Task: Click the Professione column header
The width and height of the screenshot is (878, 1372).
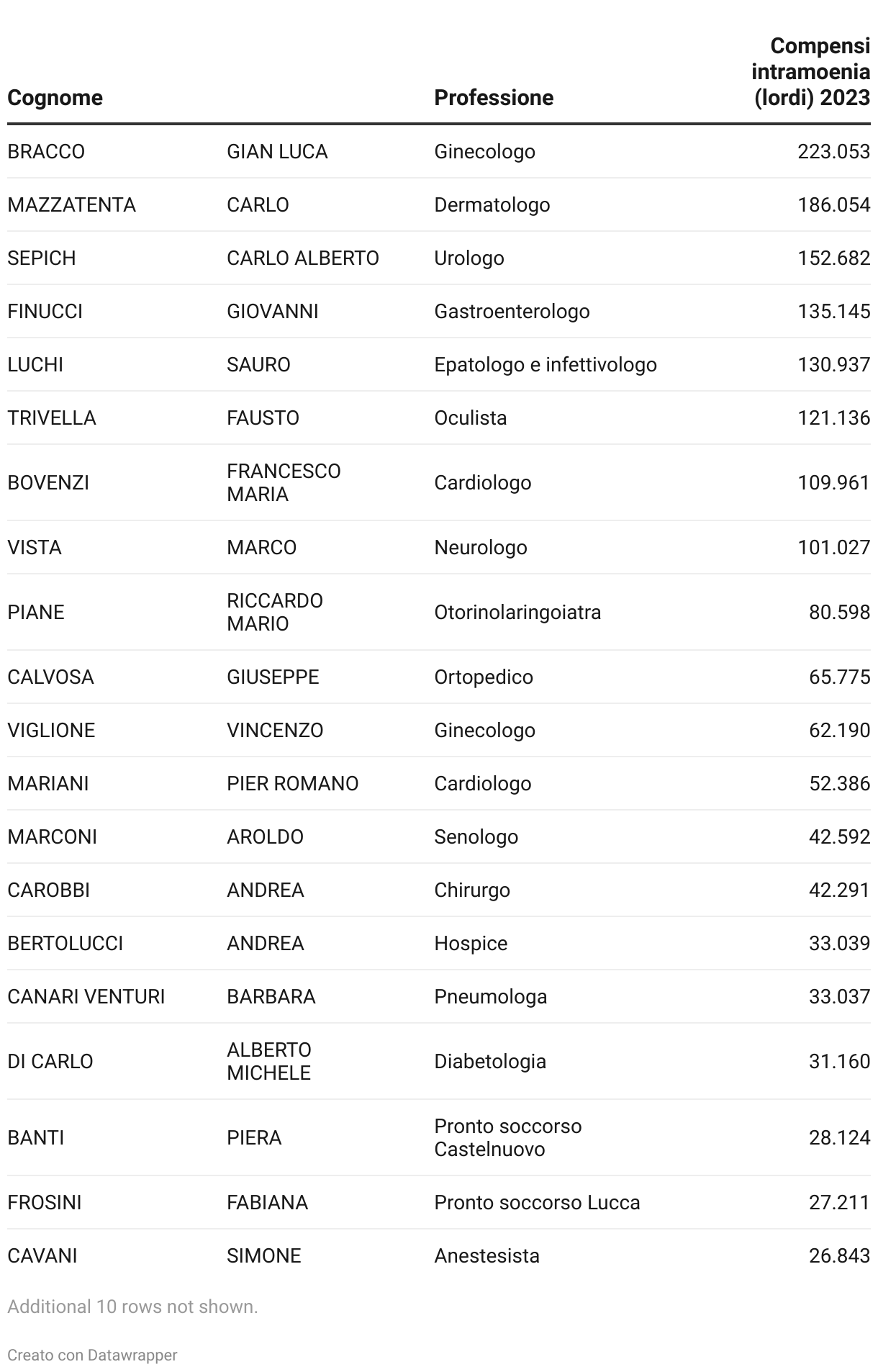Action: tap(494, 98)
